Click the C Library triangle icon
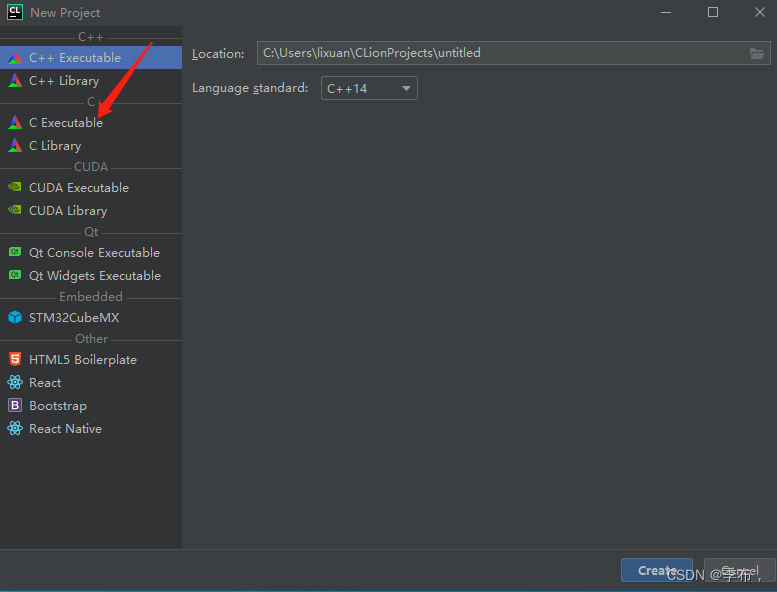 click(x=15, y=146)
